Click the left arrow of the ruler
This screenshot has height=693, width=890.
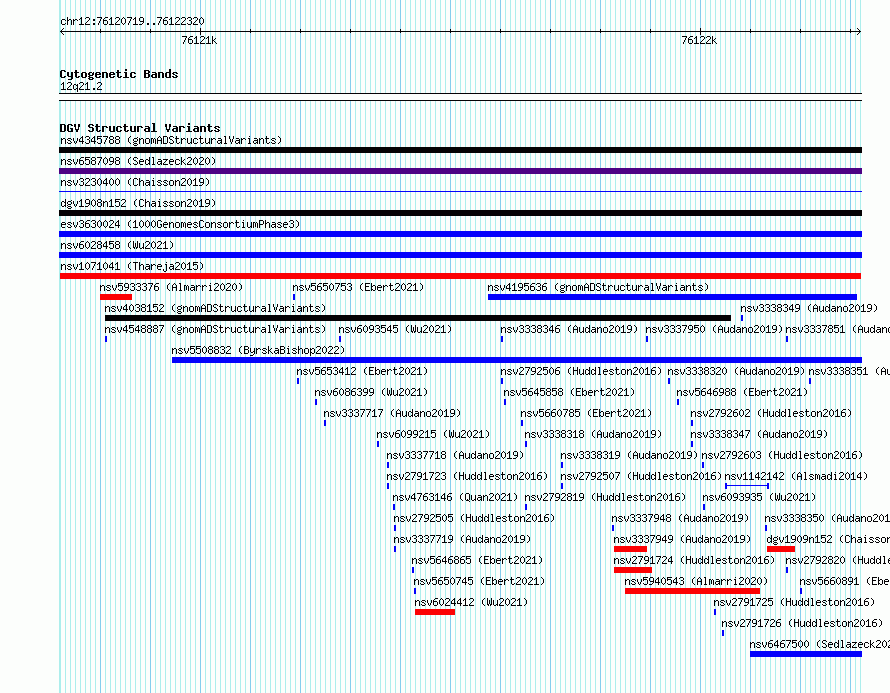coord(62,32)
